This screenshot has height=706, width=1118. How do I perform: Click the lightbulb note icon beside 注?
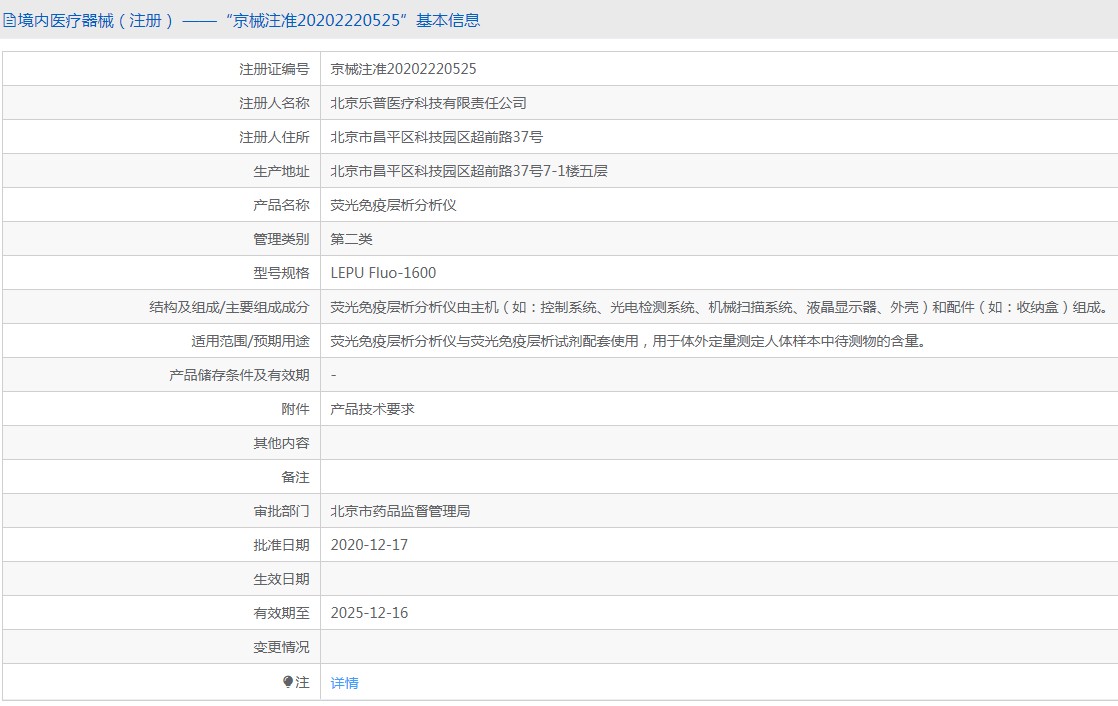coord(287,682)
